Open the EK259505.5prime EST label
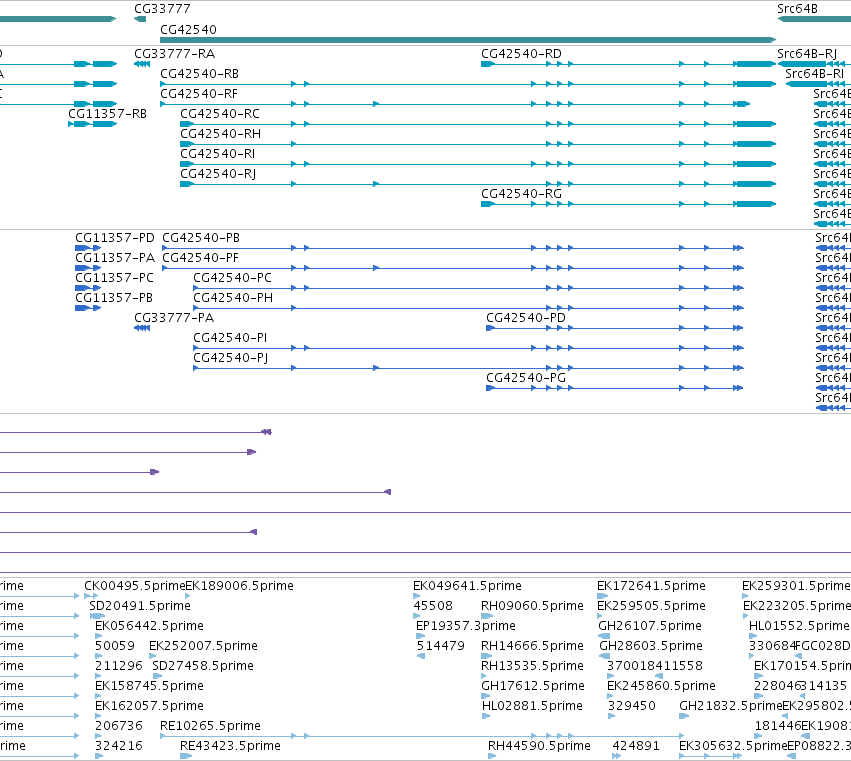Screen dimensions: 851x761 coord(651,606)
